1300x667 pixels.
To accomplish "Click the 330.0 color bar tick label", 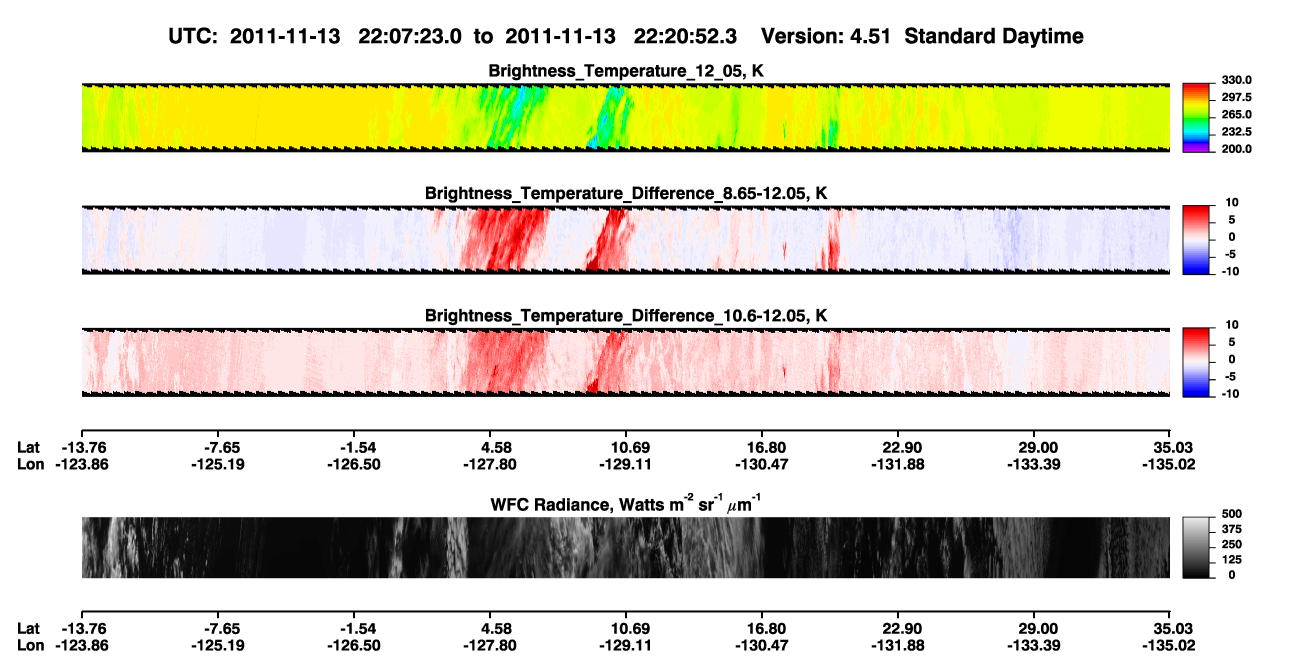I will 1237,80.
